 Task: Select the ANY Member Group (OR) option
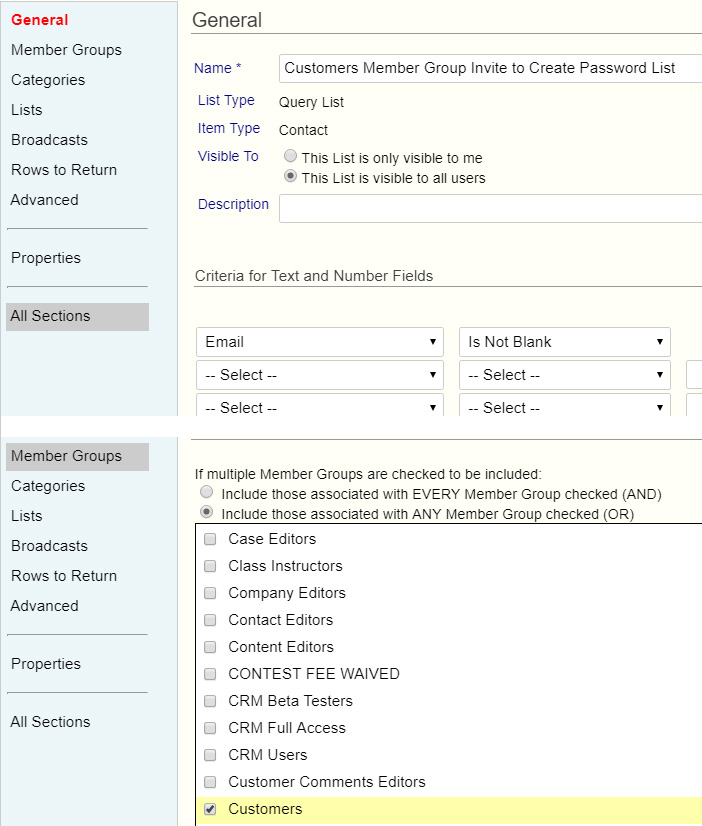click(x=207, y=513)
